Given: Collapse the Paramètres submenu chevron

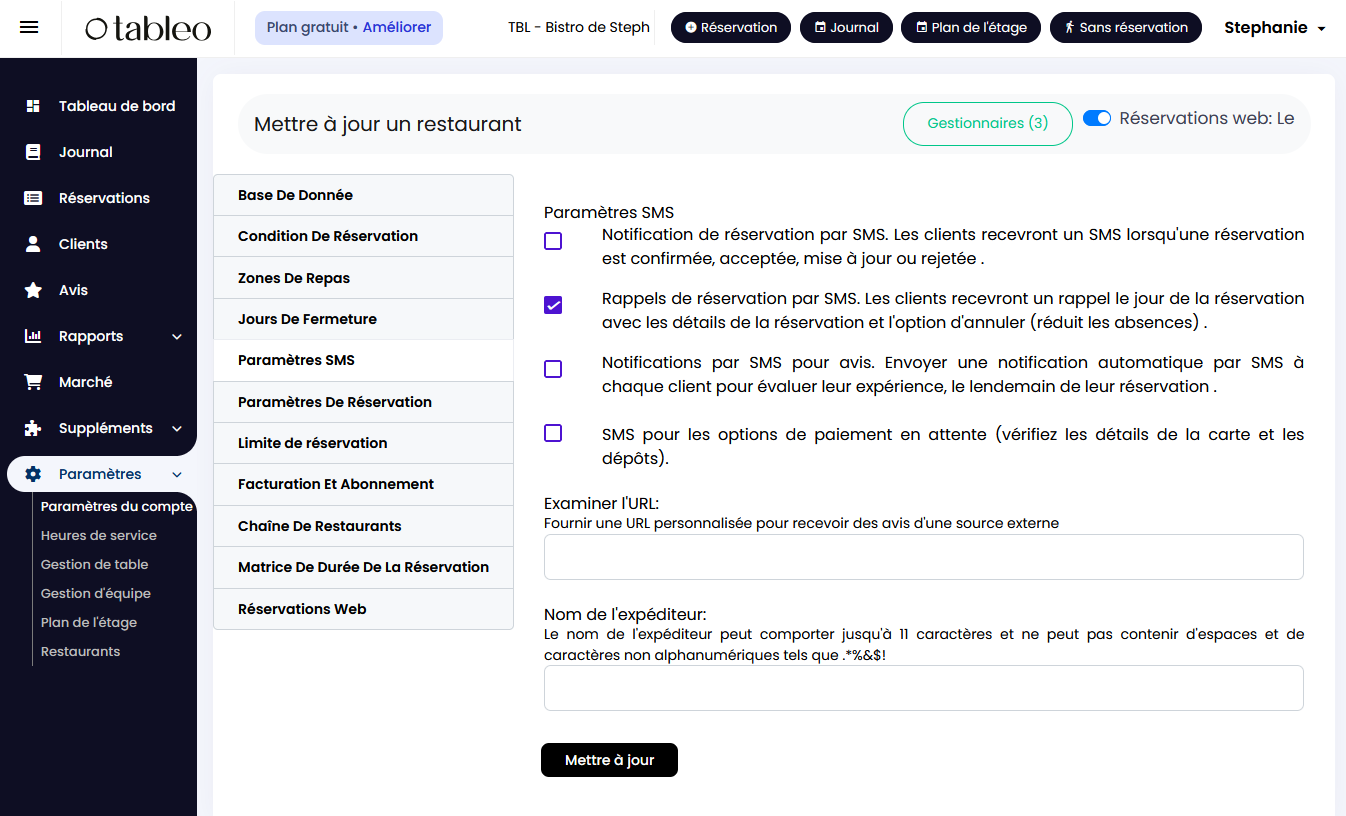Looking at the screenshot, I should [177, 475].
